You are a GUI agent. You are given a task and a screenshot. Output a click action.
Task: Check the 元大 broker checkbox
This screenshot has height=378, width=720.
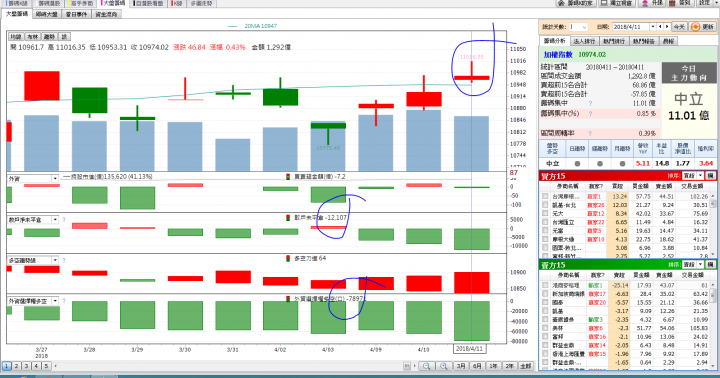click(x=545, y=214)
